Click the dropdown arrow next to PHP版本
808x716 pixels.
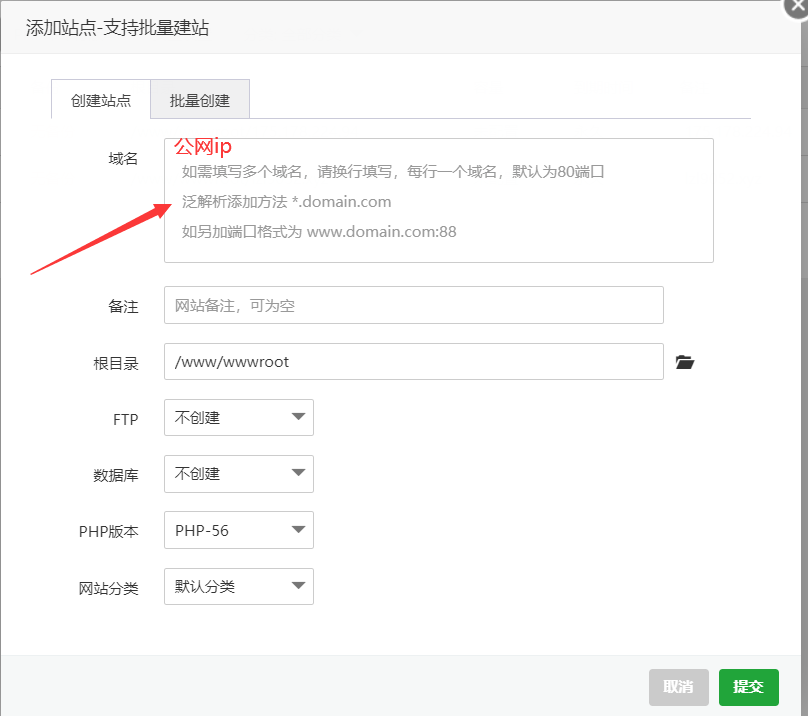pyautogui.click(x=299, y=530)
